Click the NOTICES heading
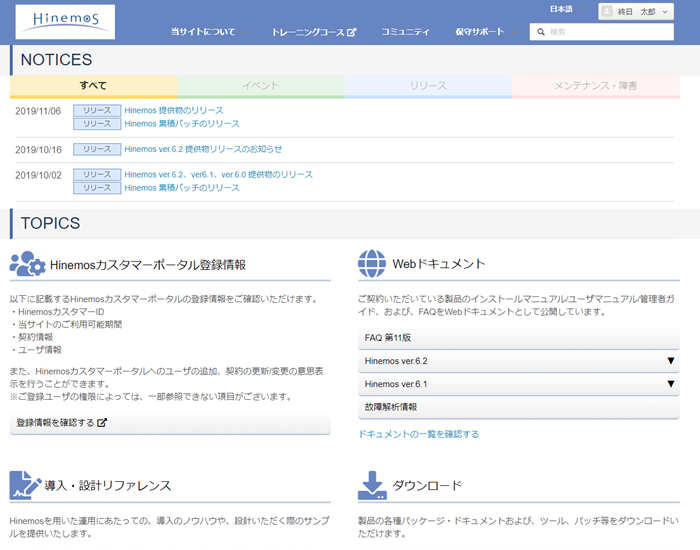Viewport: 700px width, 550px height. tap(56, 60)
